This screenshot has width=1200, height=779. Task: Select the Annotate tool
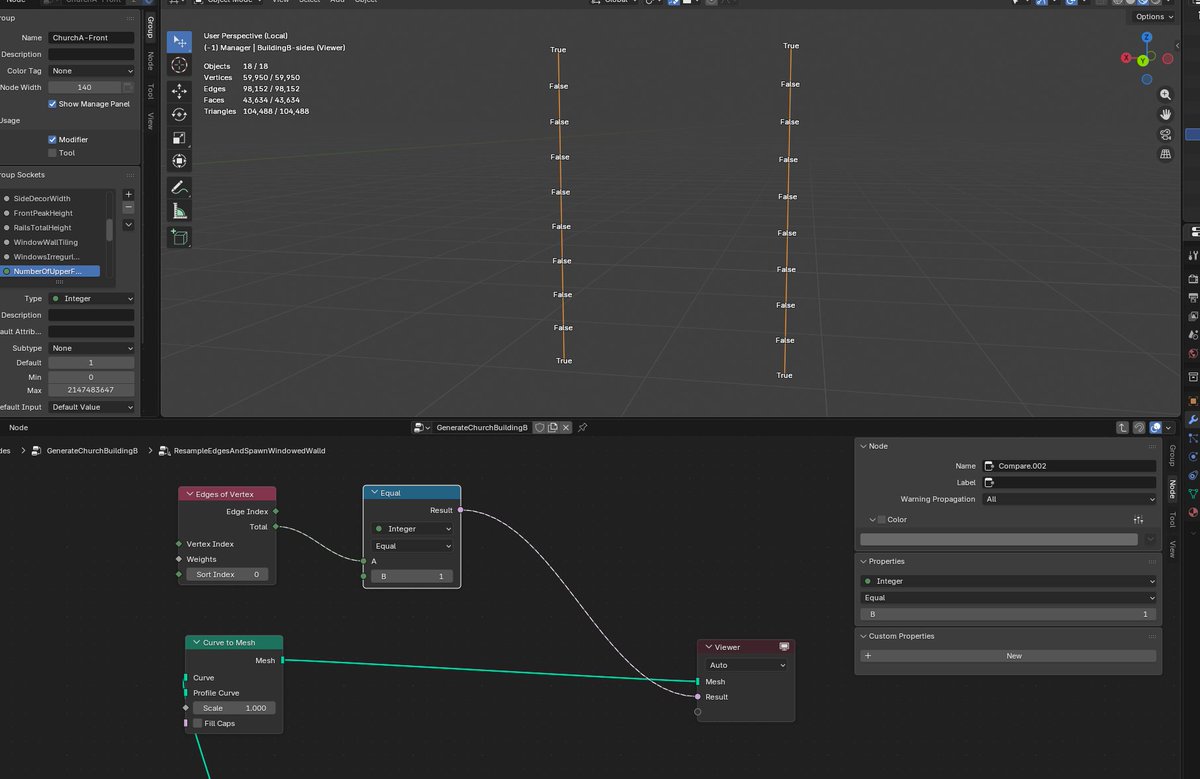pyautogui.click(x=179, y=187)
